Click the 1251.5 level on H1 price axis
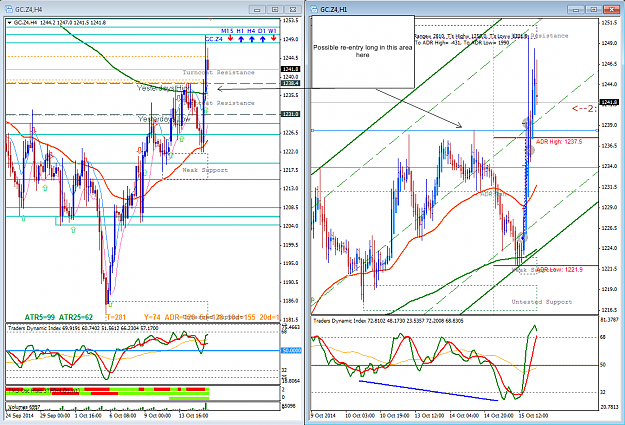625x425 pixels. pyautogui.click(x=609, y=23)
